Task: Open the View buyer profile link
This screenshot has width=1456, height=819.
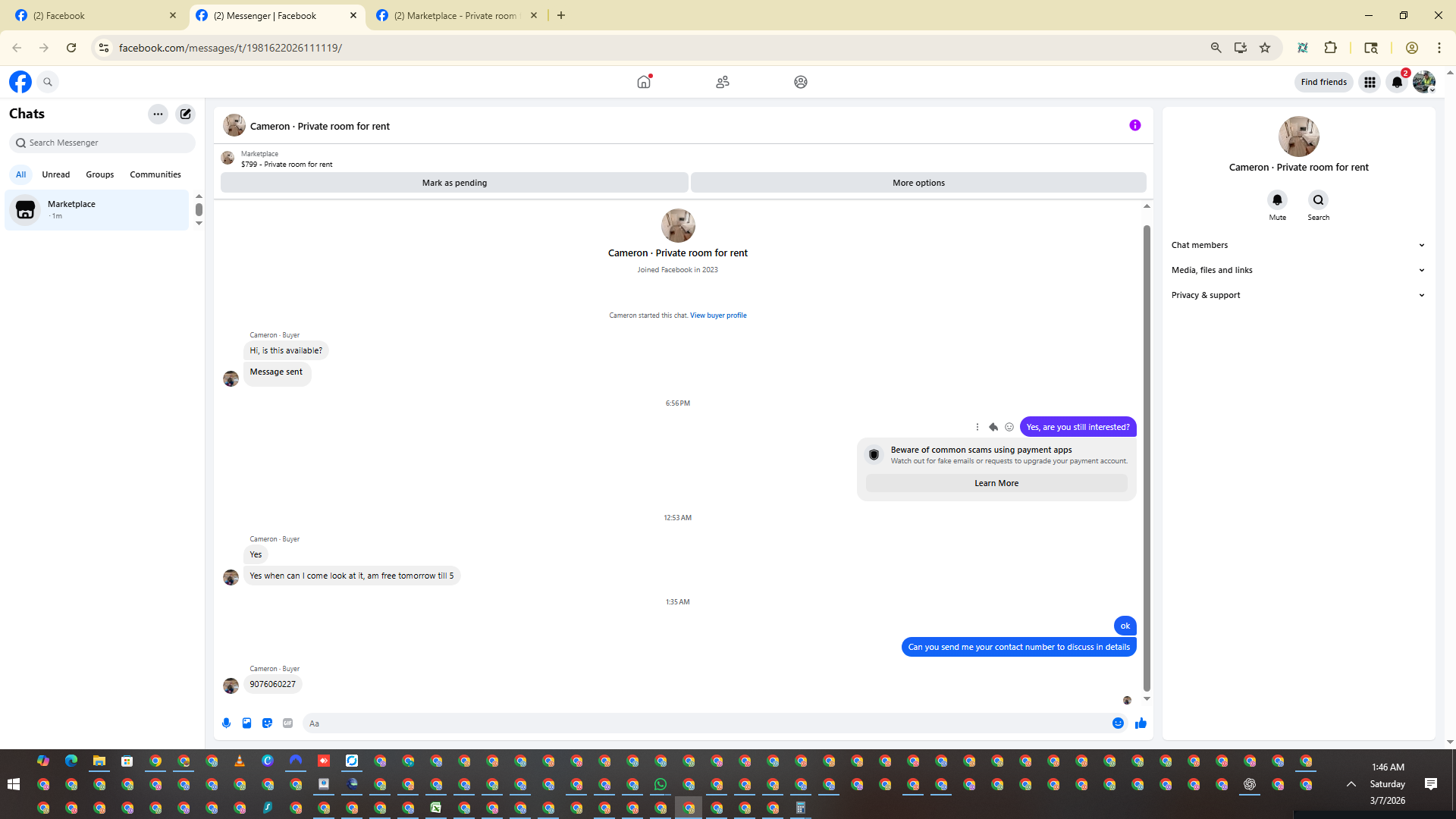Action: point(717,315)
